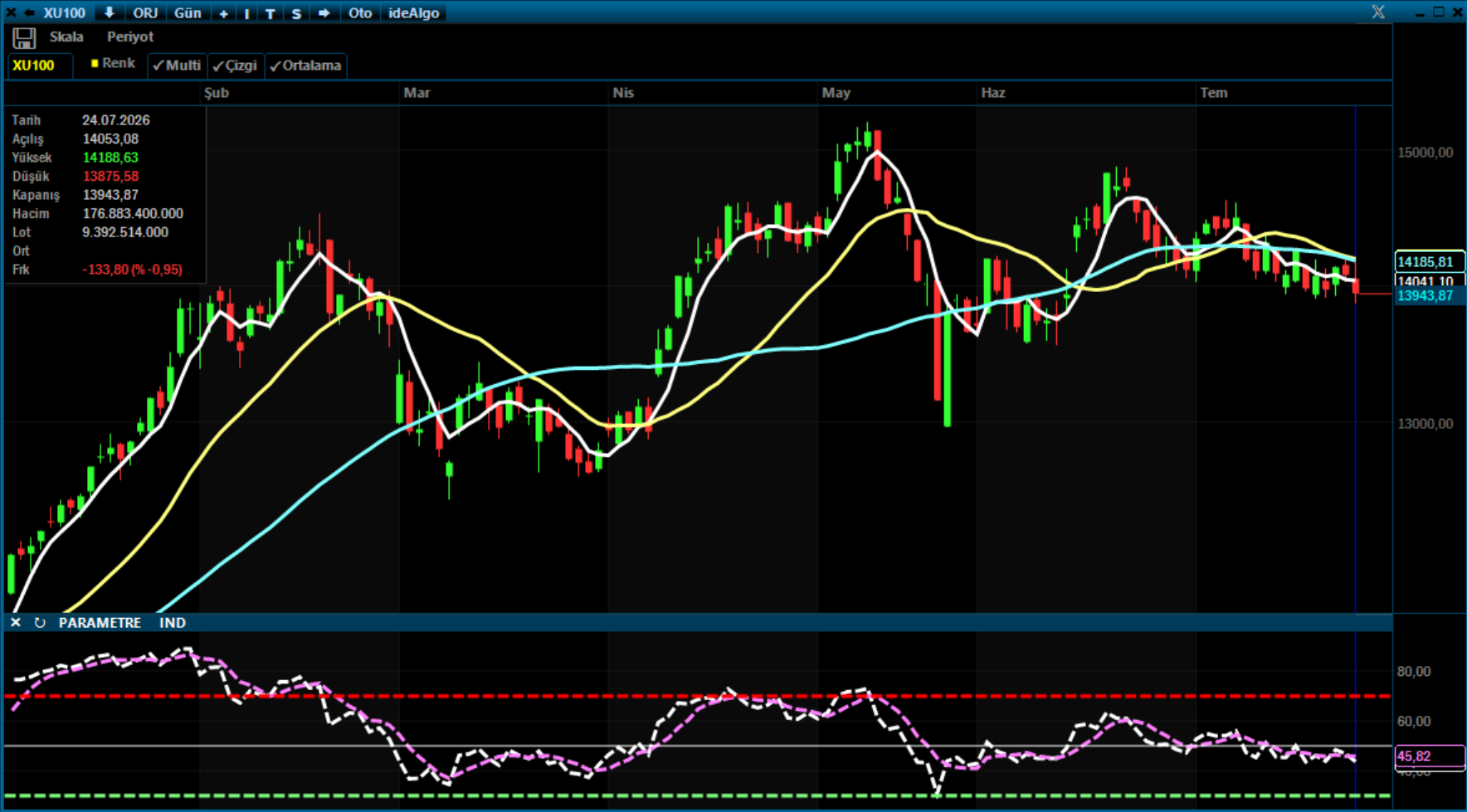The height and width of the screenshot is (812, 1467).
Task: Save the chart with the floppy disk icon
Action: pos(24,38)
